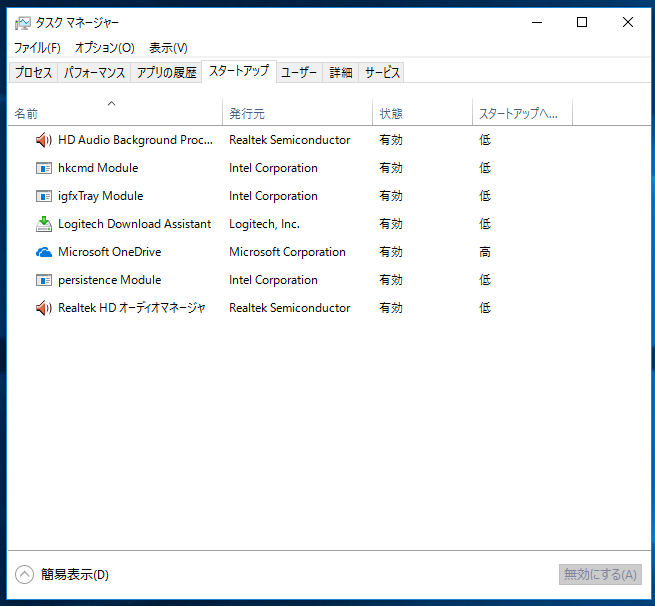This screenshot has width=655, height=606.
Task: Click the Logitech, Inc. publisher cell
Action: pos(264,224)
